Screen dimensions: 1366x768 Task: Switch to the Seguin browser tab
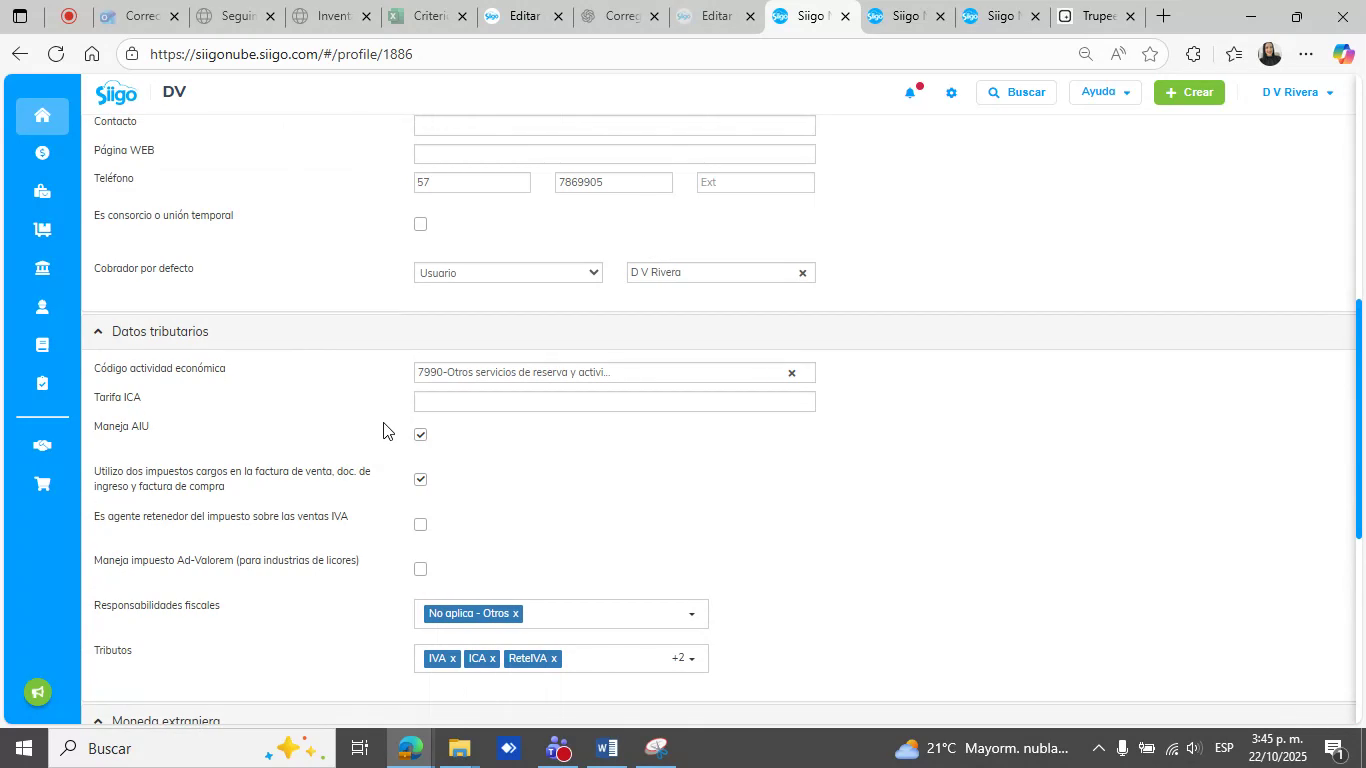[237, 16]
